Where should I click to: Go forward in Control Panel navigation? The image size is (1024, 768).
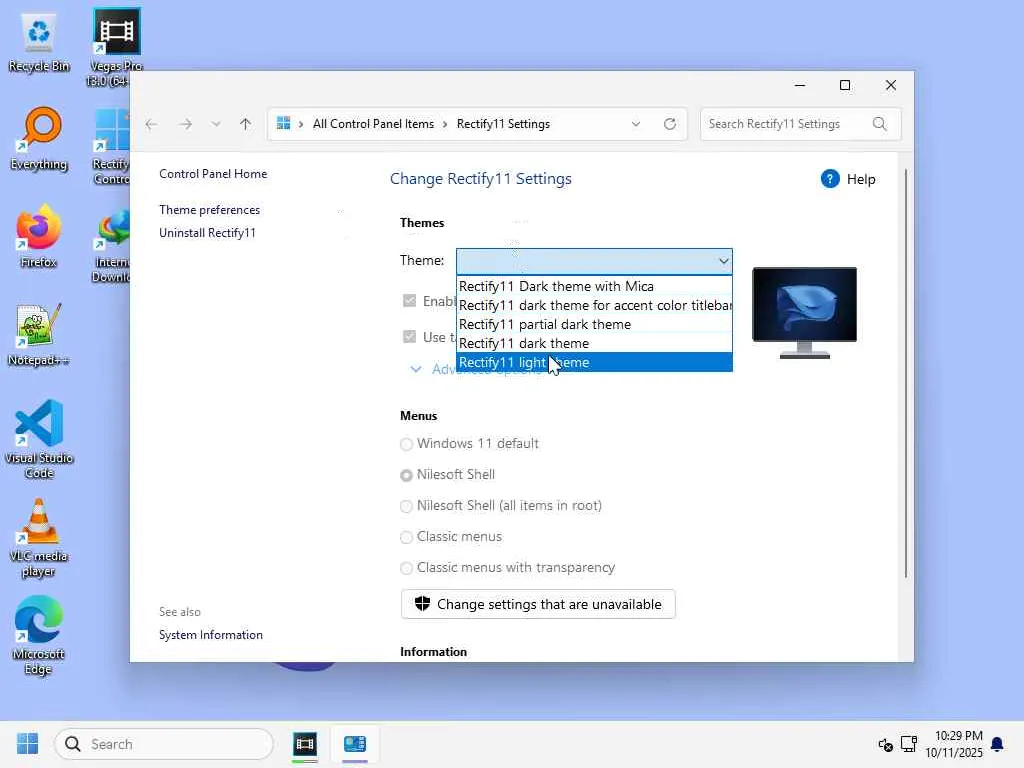(x=185, y=124)
